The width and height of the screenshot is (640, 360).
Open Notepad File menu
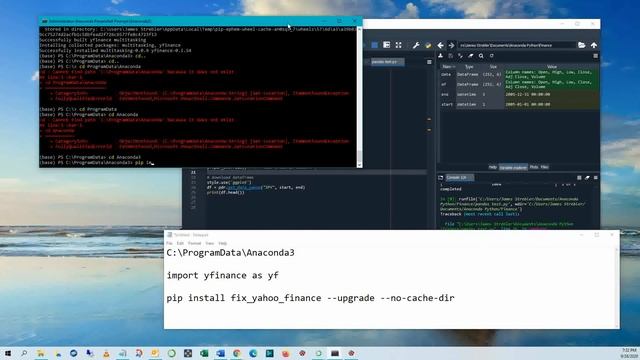169,243
